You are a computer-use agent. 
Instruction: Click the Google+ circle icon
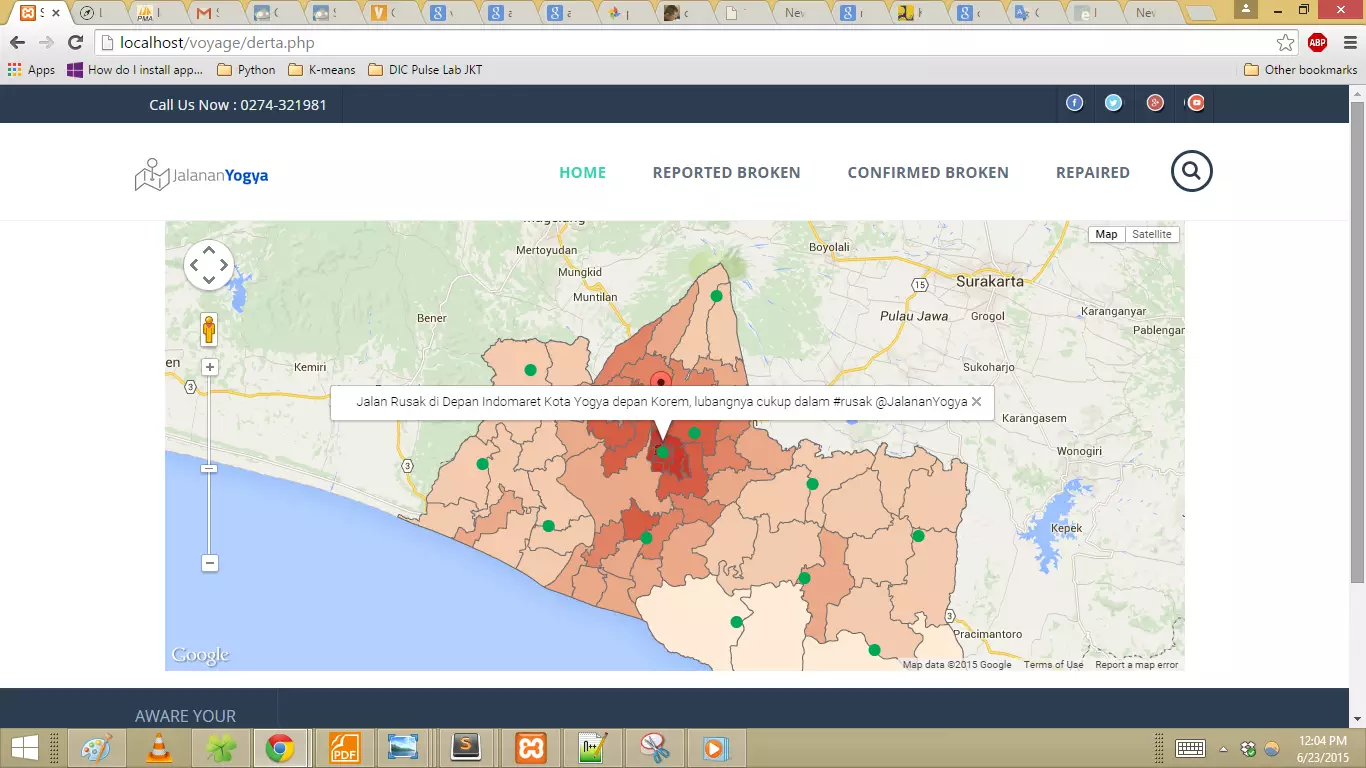point(1155,102)
